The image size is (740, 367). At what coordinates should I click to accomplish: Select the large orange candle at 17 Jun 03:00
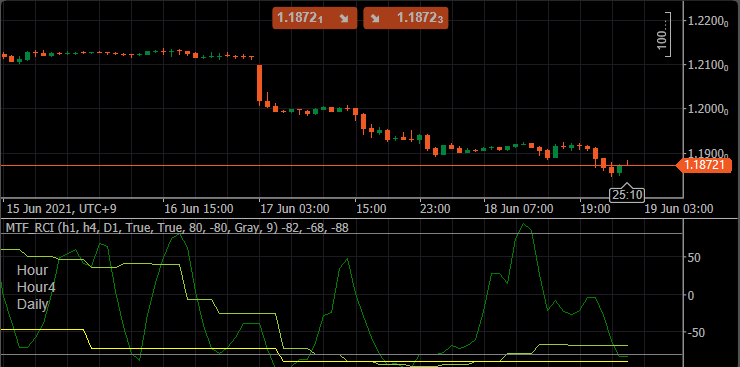[x=259, y=83]
